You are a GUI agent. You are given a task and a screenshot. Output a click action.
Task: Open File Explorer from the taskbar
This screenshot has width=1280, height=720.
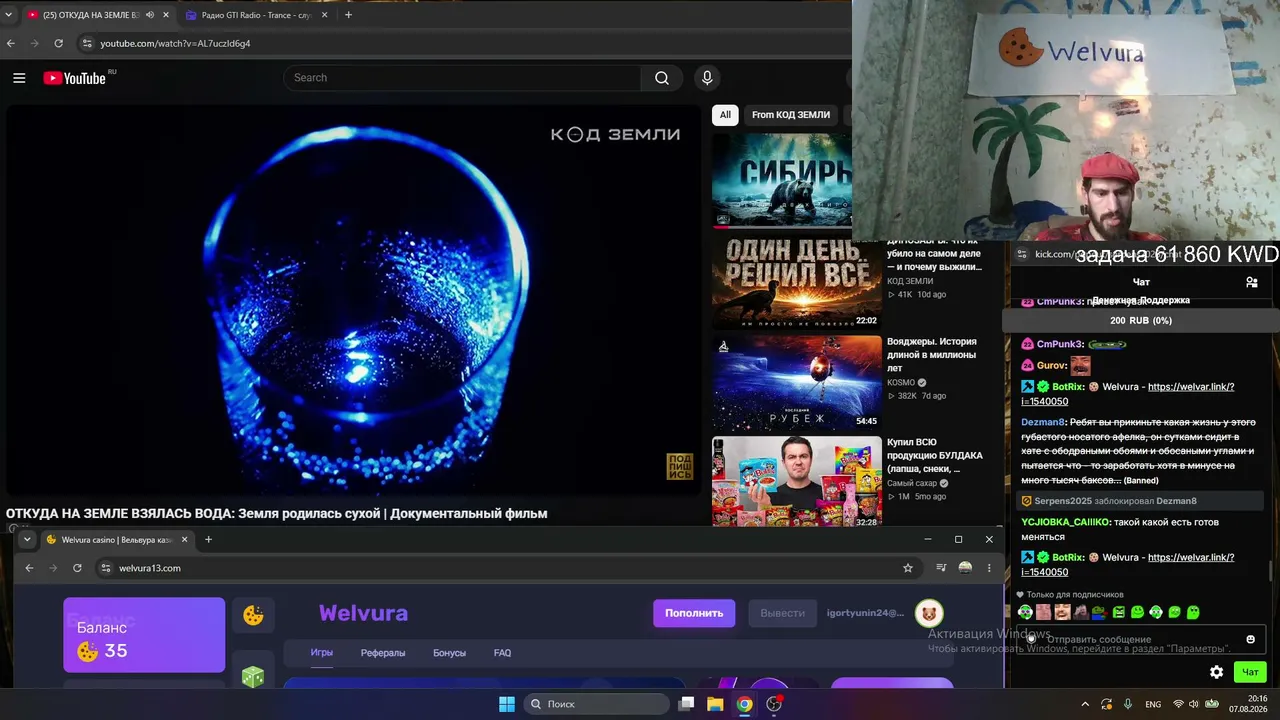(715, 704)
